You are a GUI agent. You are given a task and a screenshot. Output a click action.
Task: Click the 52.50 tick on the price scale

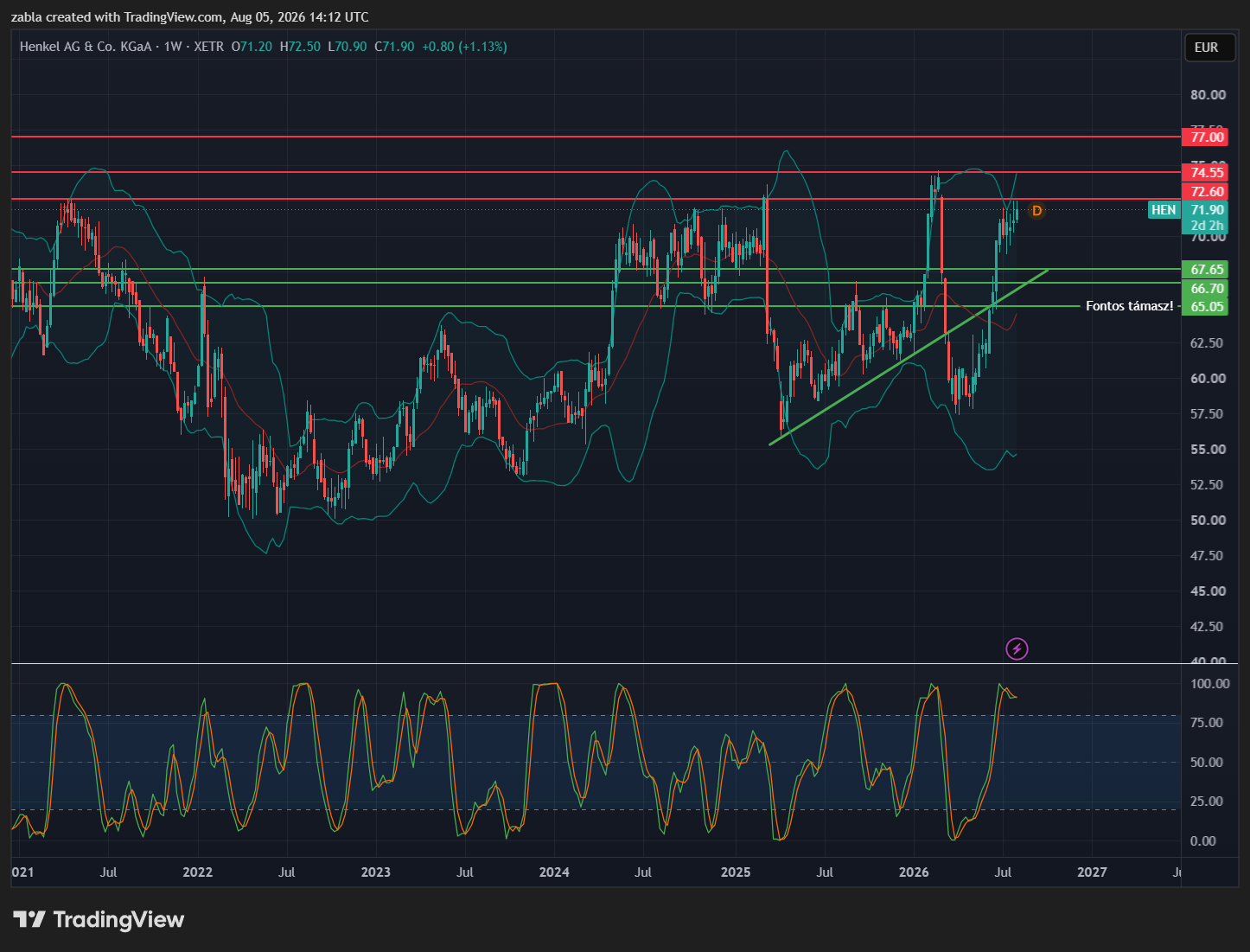click(x=1208, y=484)
